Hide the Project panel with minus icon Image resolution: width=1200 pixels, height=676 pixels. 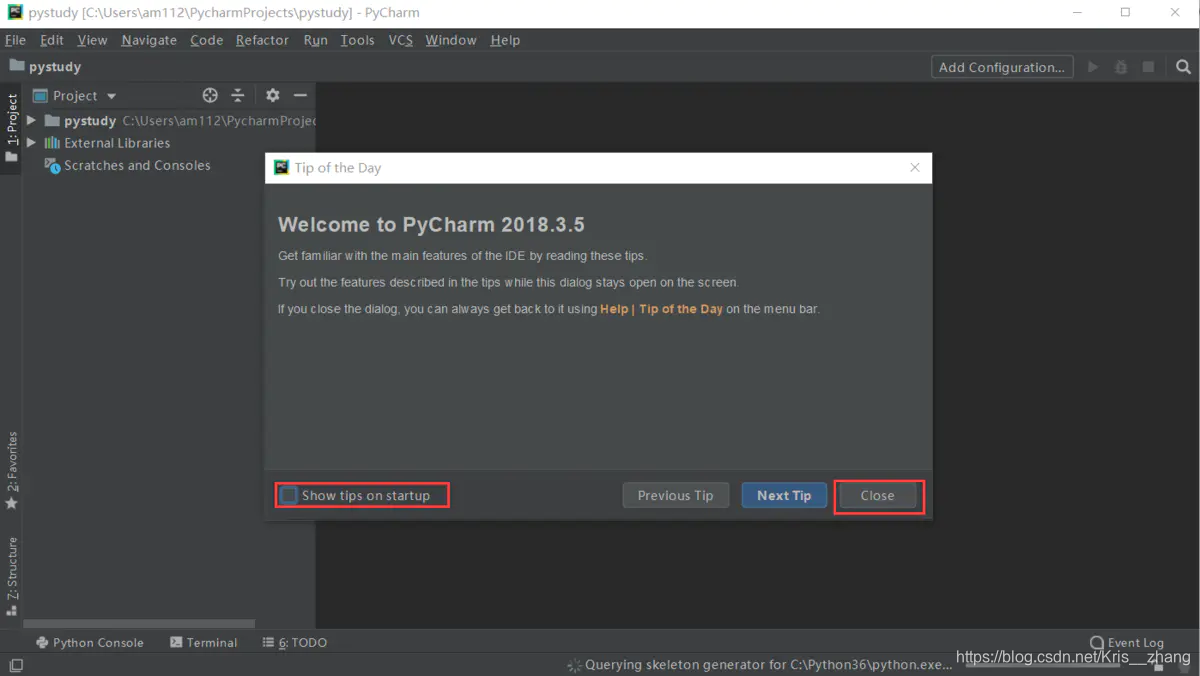(300, 95)
